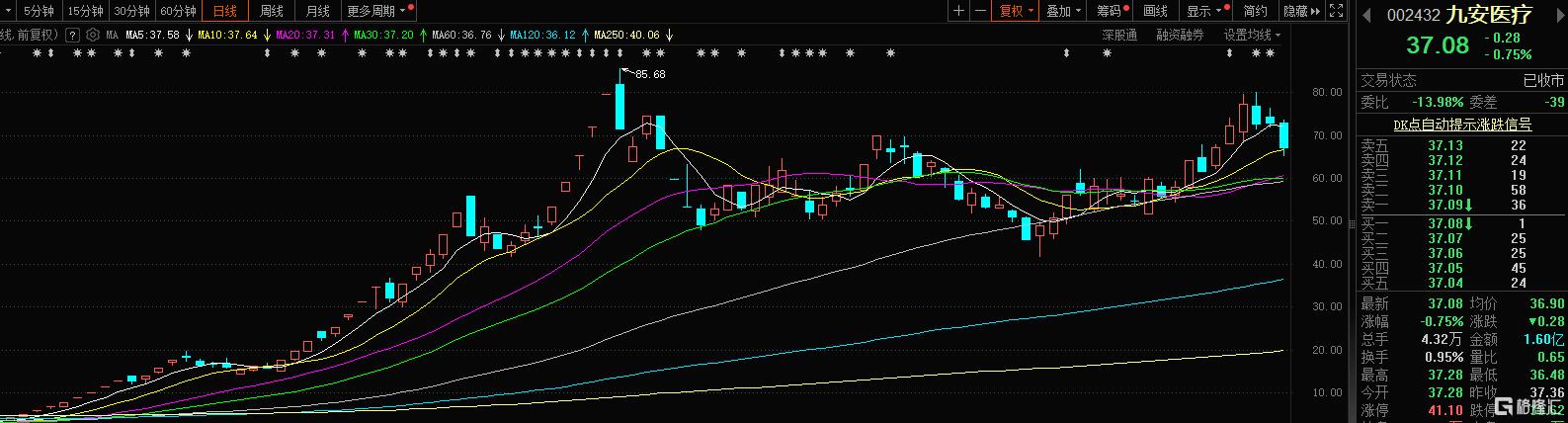The width and height of the screenshot is (1568, 423).
Task: Go to next stock arrow
Action: point(1559,15)
